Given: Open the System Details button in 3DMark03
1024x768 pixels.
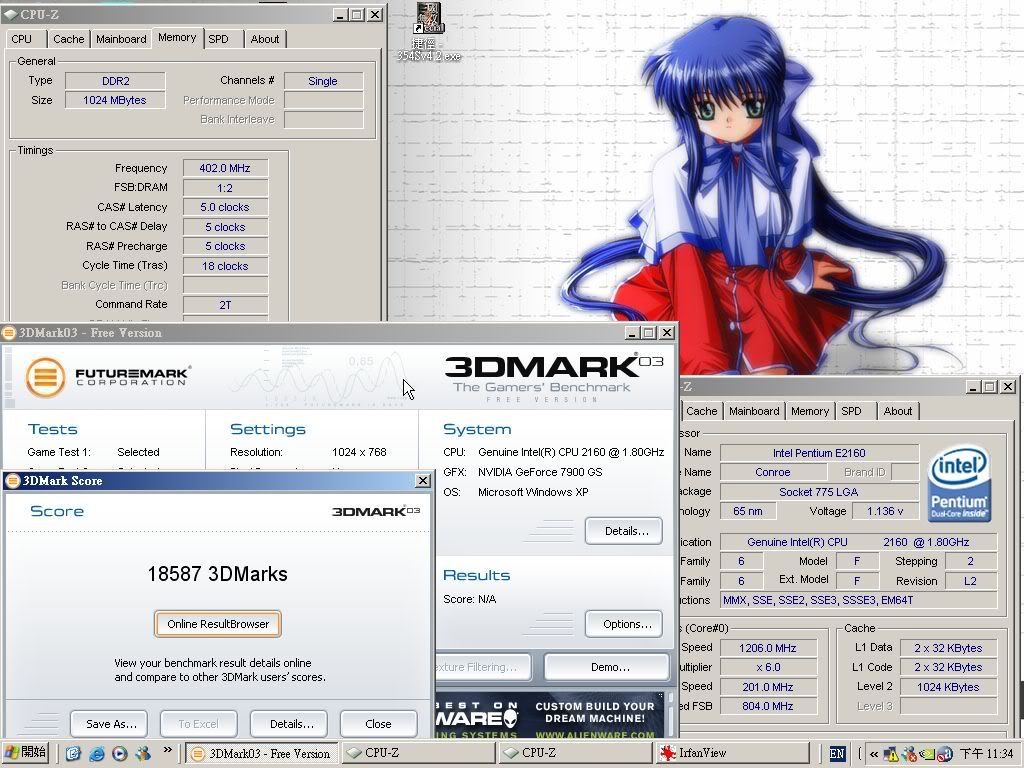Looking at the screenshot, I should coord(625,531).
